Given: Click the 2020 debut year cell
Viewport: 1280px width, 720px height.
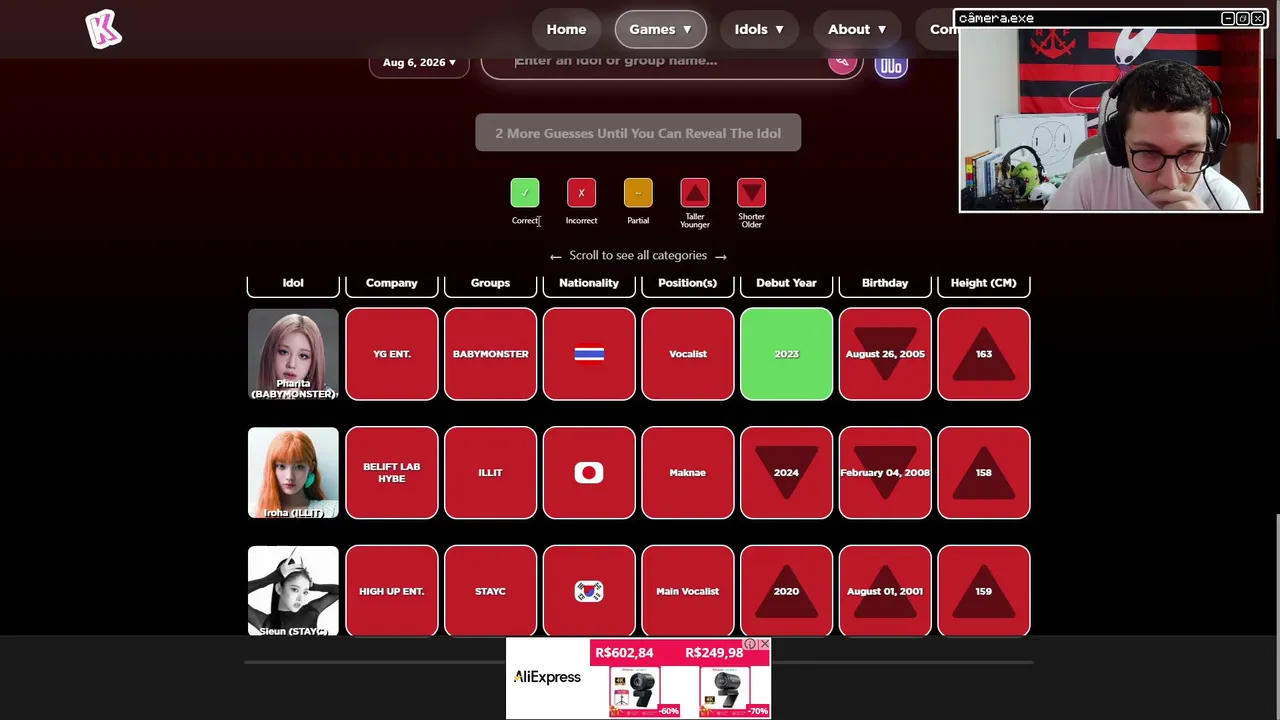Looking at the screenshot, I should (x=786, y=591).
